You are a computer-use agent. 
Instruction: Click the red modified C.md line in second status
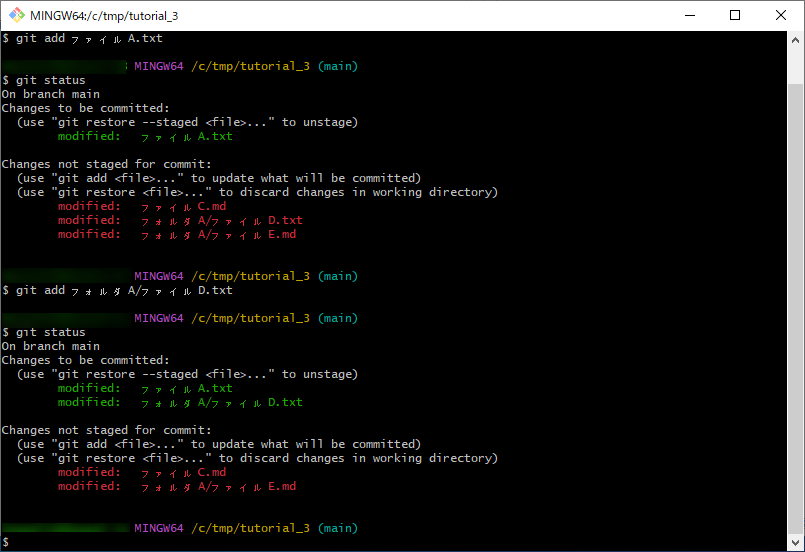click(x=142, y=472)
